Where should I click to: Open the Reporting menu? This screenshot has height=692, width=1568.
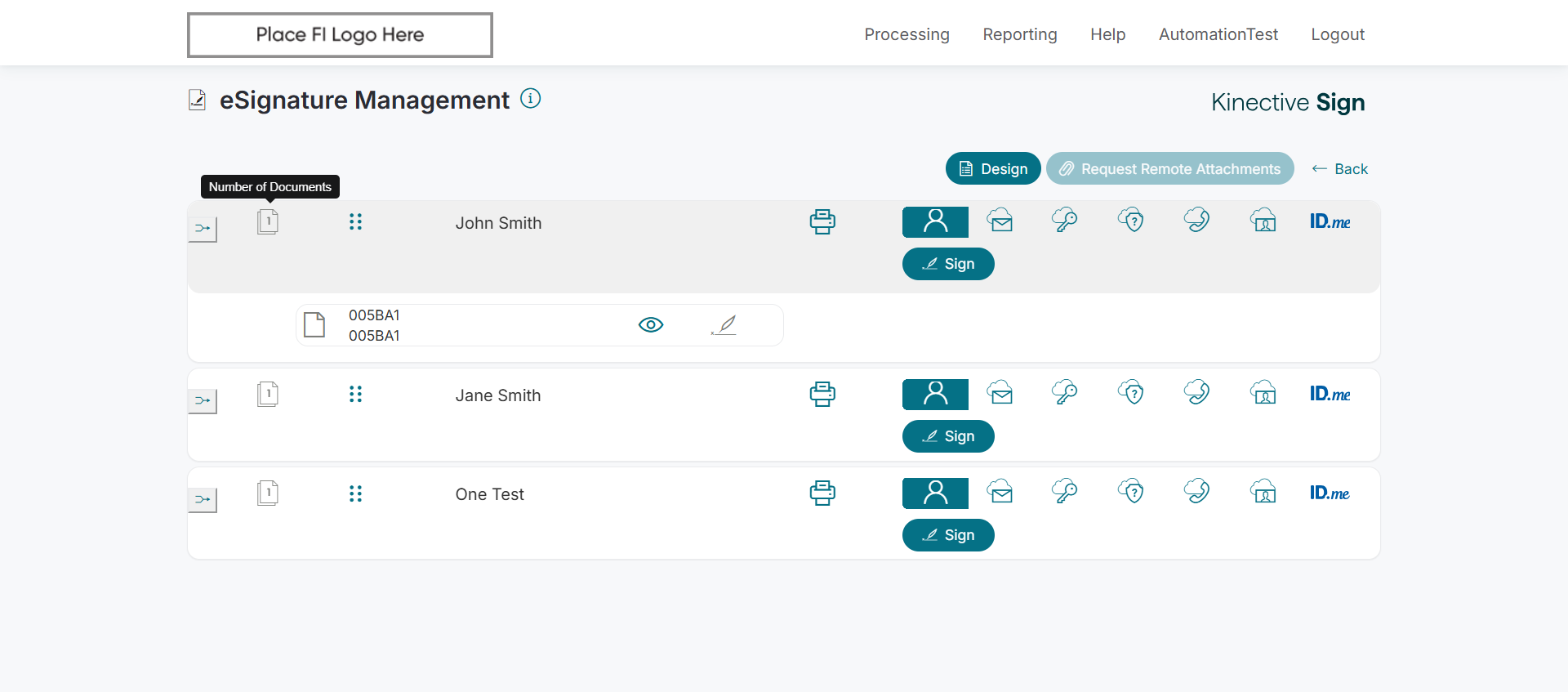coord(1019,34)
